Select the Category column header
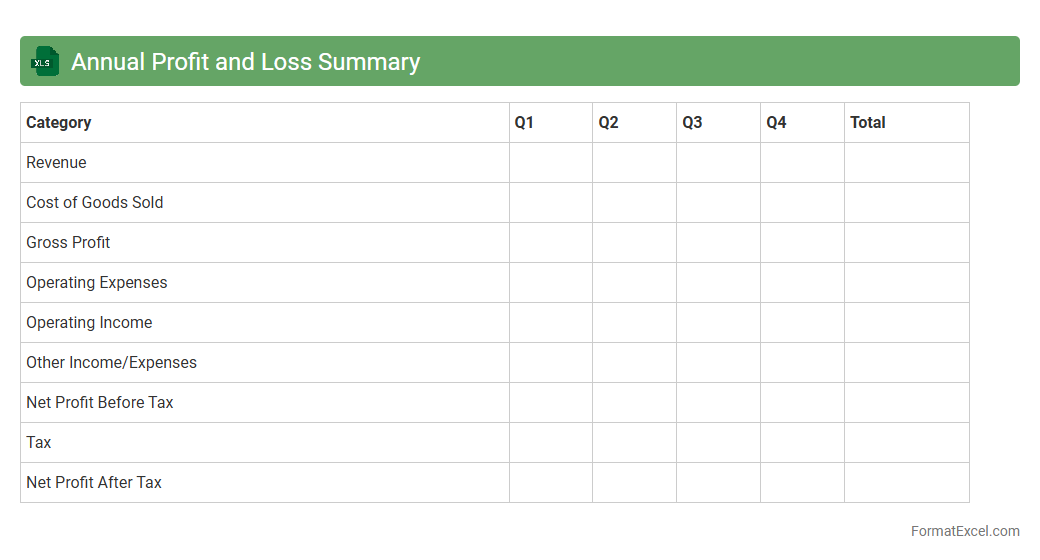Viewport: 1040px width, 560px height. tap(59, 123)
